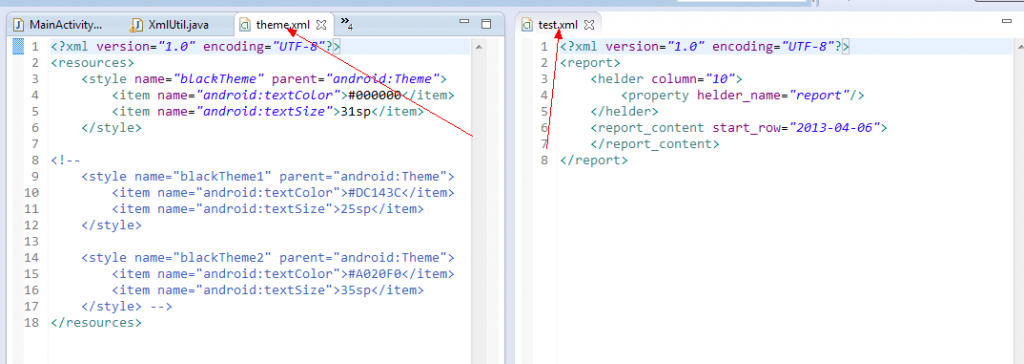Show hidden editor tabs list
The width and height of the screenshot is (1024, 364).
(347, 24)
